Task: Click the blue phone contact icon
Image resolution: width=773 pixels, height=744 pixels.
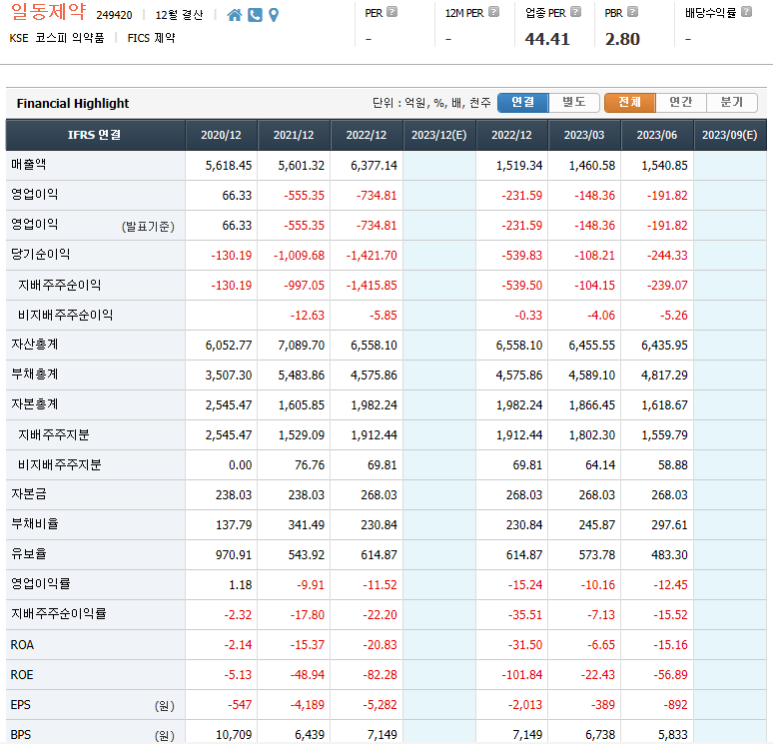Action: coord(255,15)
